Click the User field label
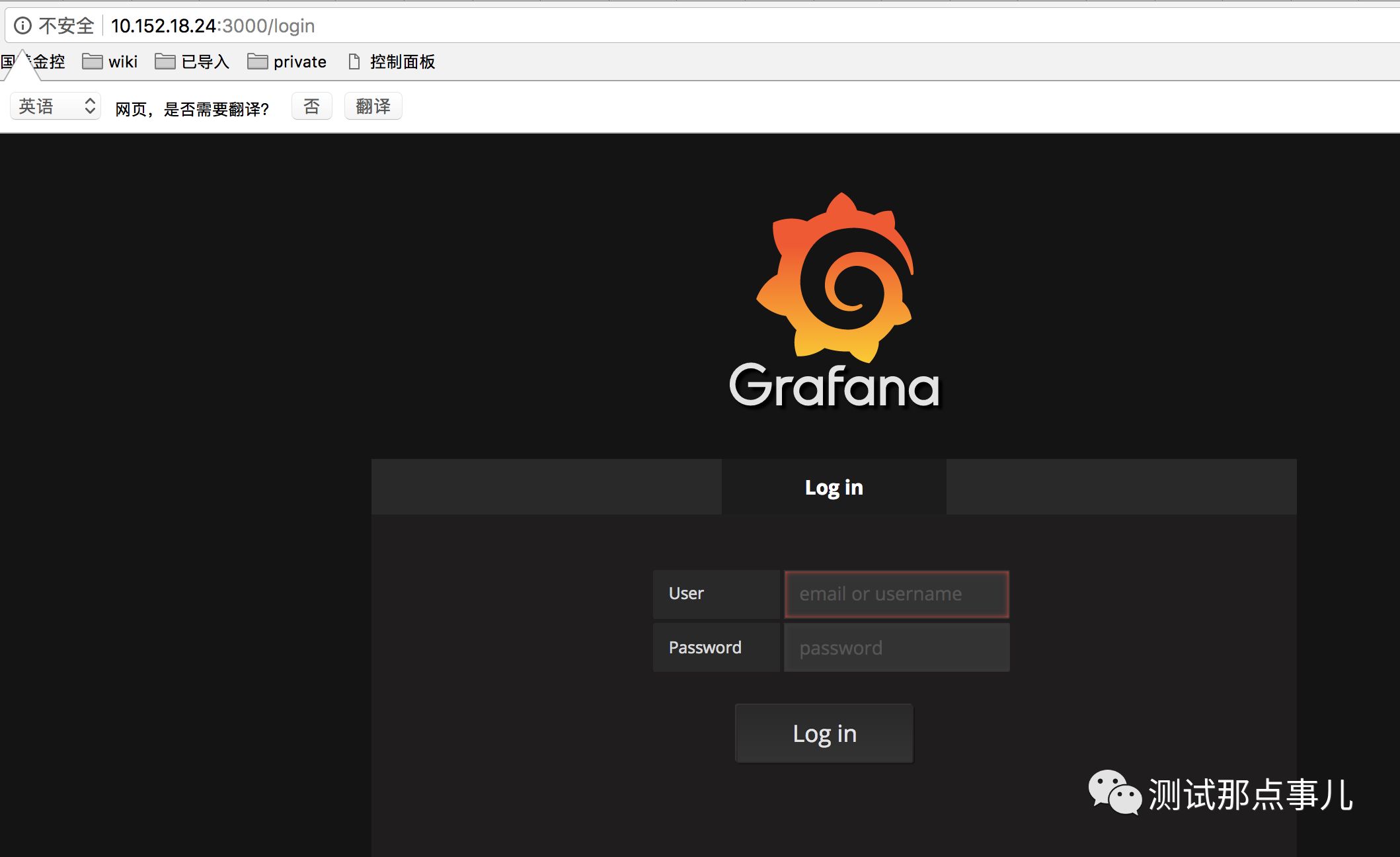The height and width of the screenshot is (857, 1400). coord(686,594)
